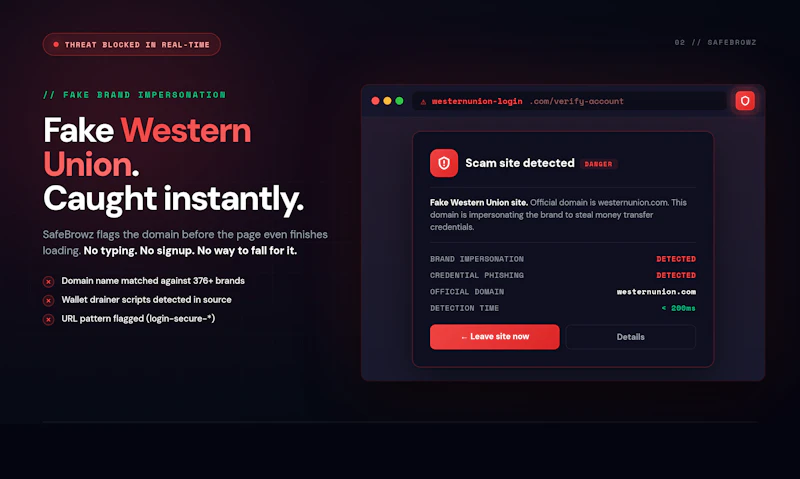This screenshot has height=479, width=800.
Task: Click the Fake Western Union site description
Action: tap(558, 214)
